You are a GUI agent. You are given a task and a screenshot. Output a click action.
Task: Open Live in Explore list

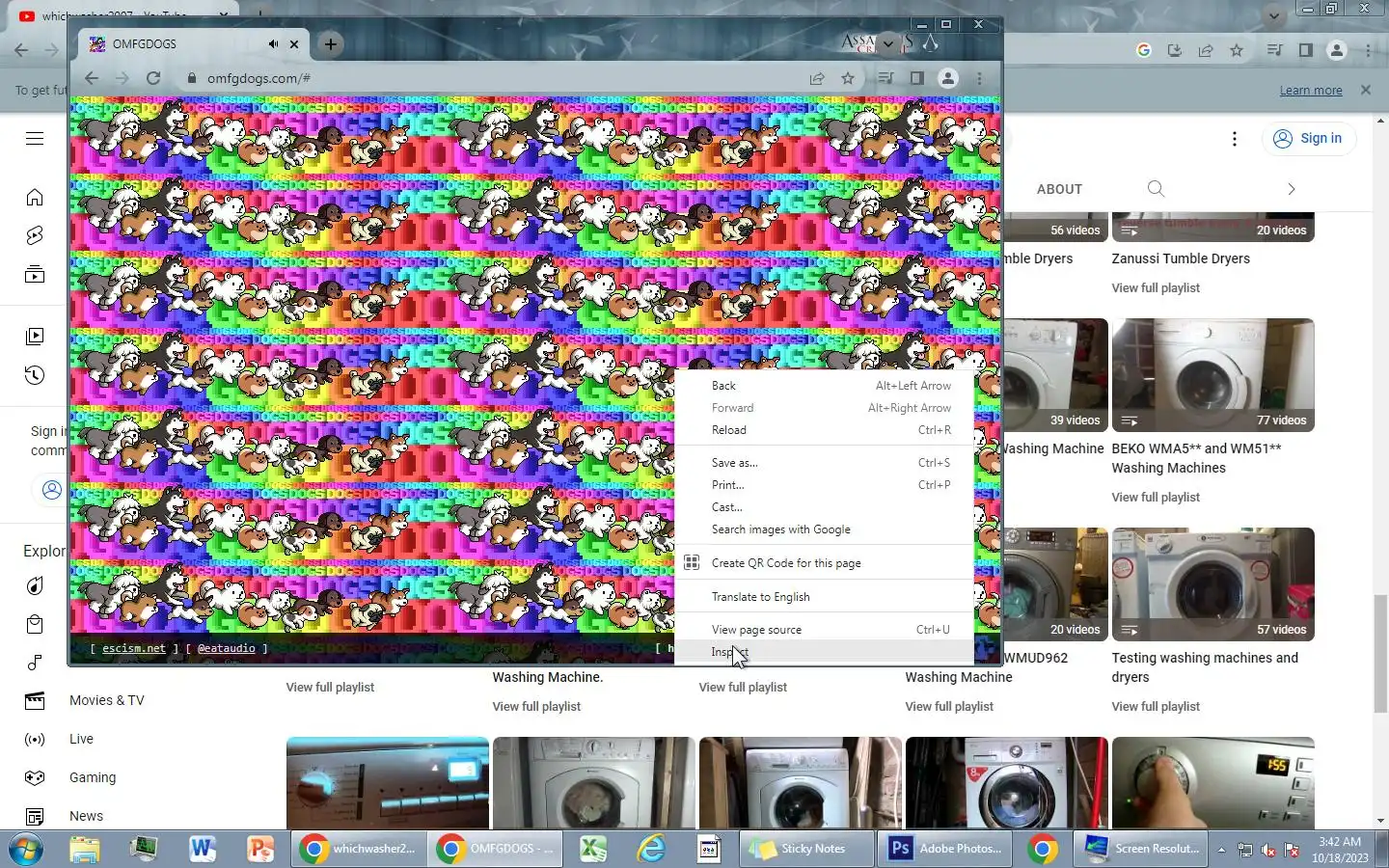click(81, 740)
